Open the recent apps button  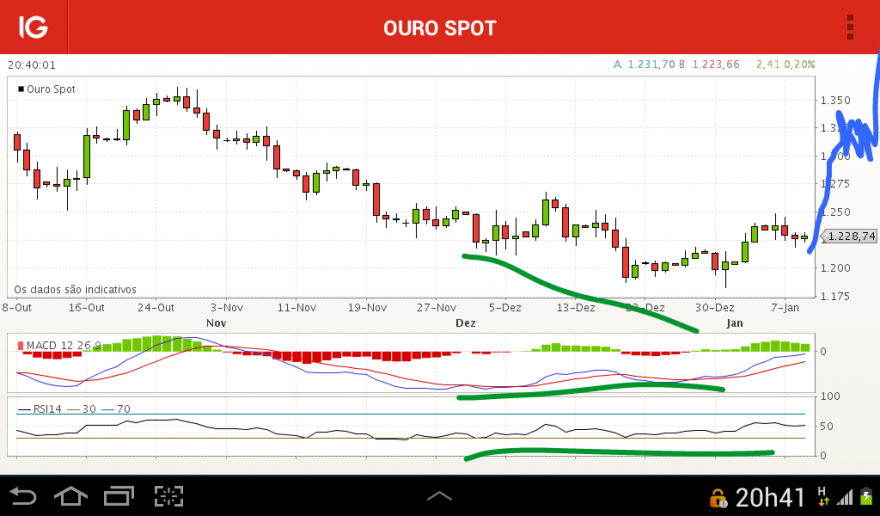pos(119,496)
